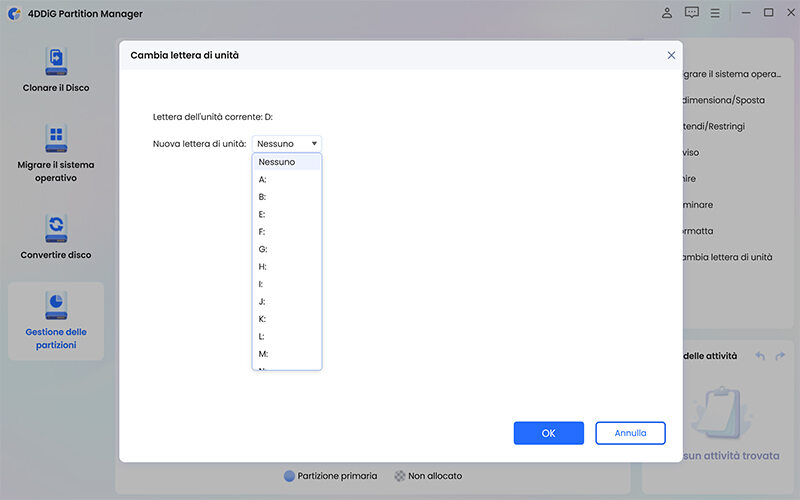Choose drive letter G: from the list
The width and height of the screenshot is (800, 500).
(x=287, y=249)
